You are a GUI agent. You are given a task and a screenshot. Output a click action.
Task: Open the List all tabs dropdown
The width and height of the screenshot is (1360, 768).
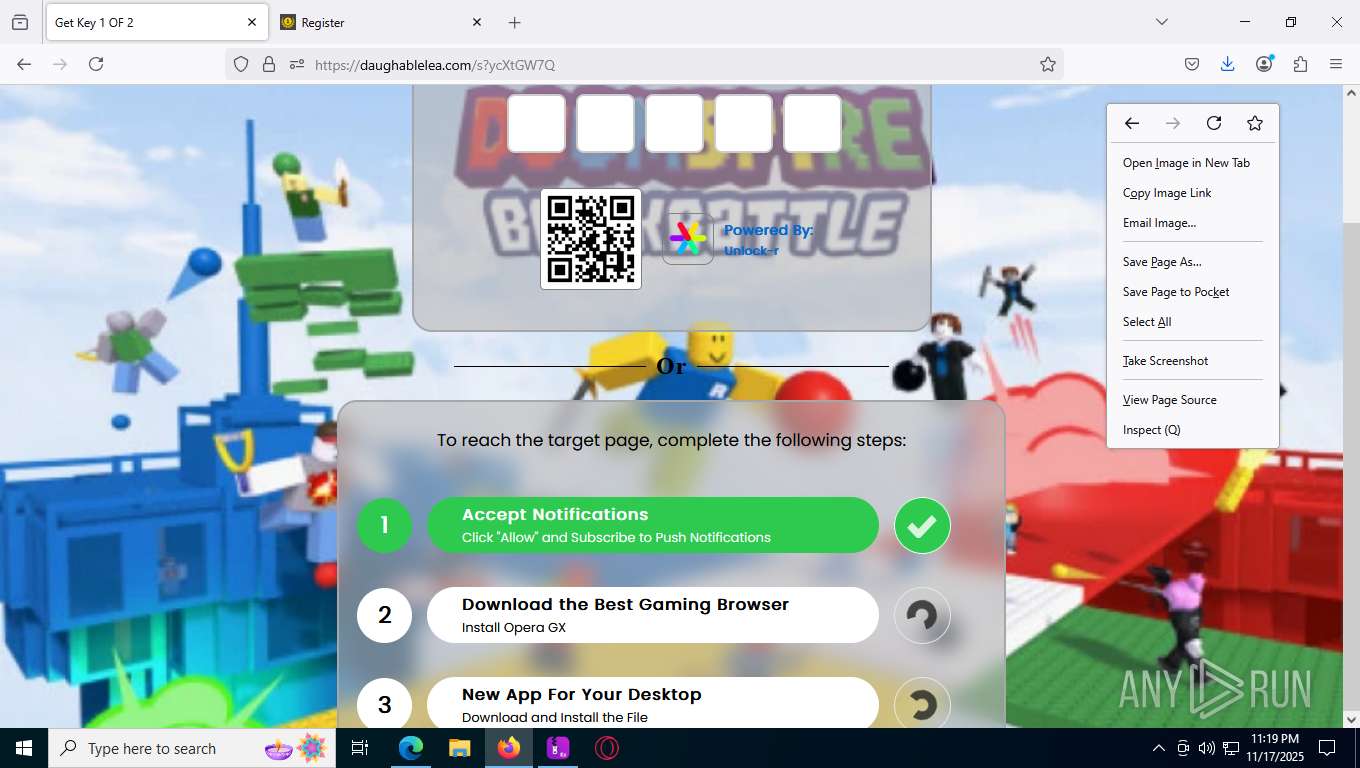pos(1162,22)
